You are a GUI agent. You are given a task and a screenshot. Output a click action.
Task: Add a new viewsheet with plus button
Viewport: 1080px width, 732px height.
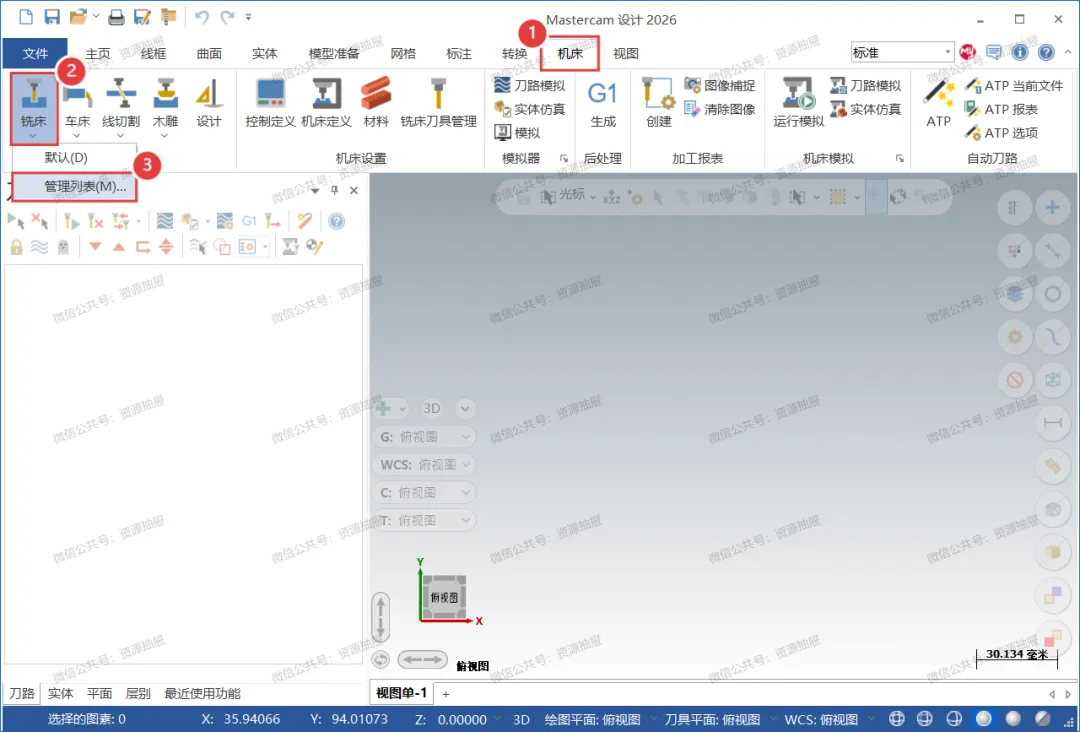coord(446,694)
